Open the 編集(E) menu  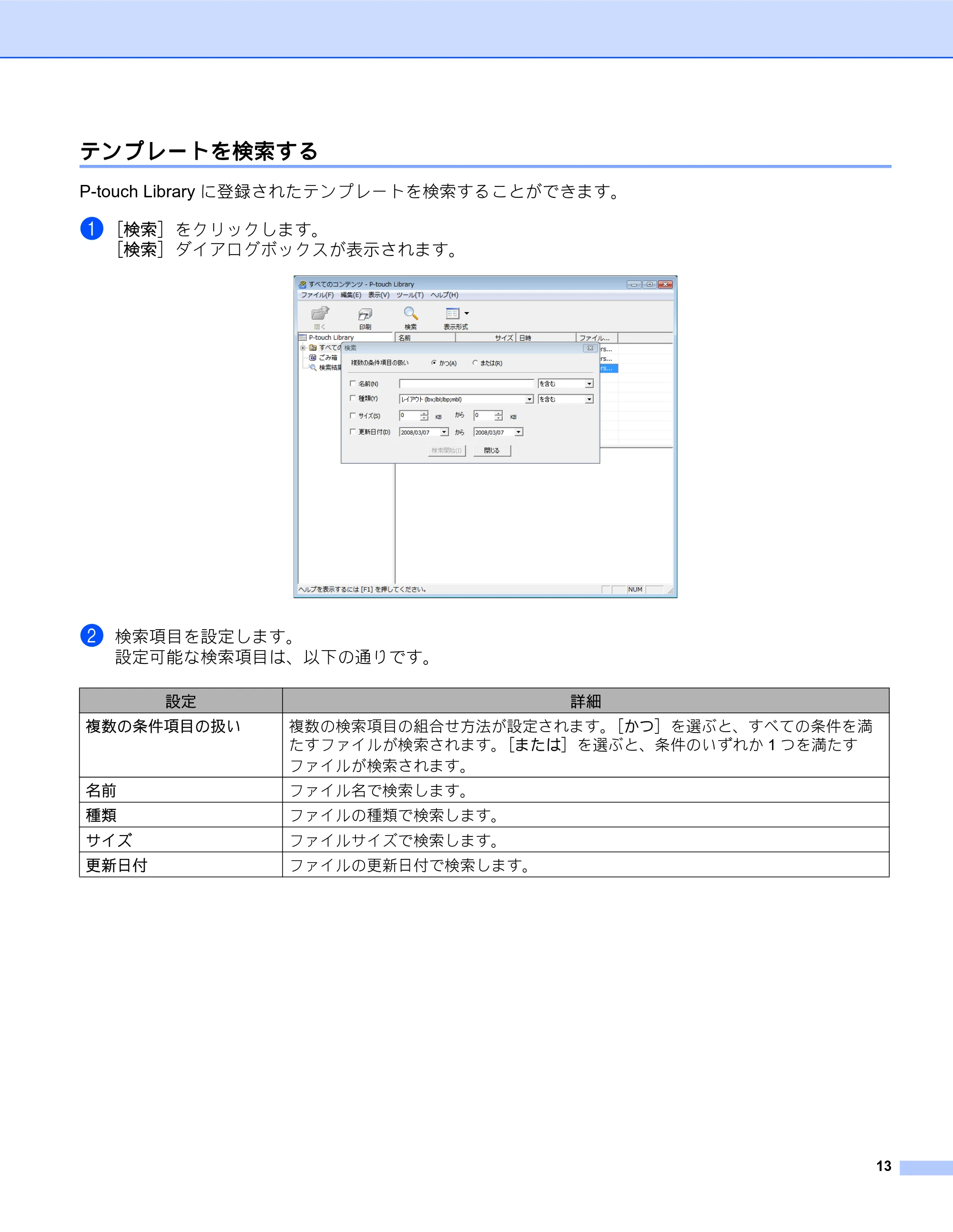[x=351, y=295]
